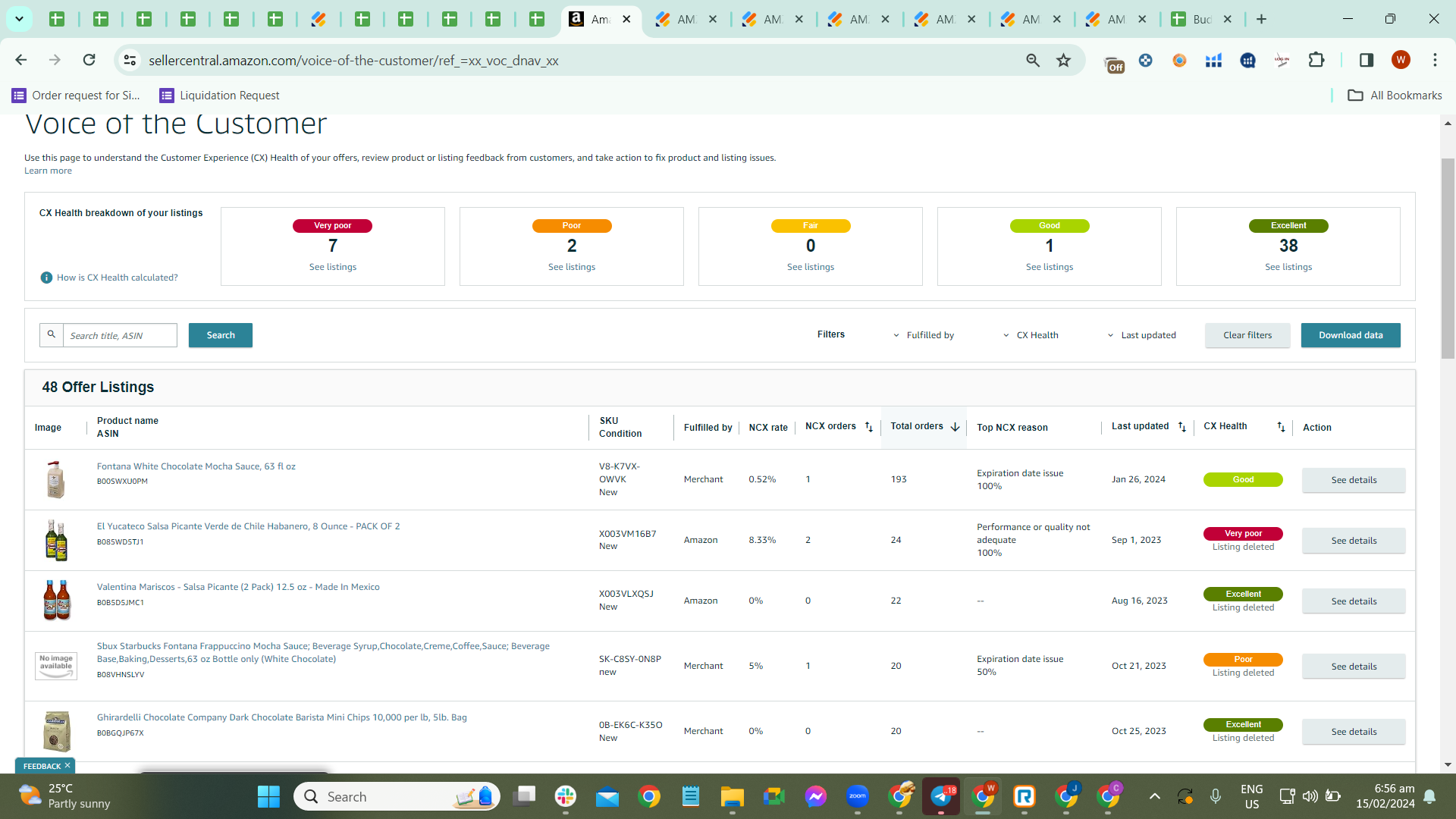Expand the CX Health filter dropdown
Screen dimensions: 1456x819
(1031, 335)
